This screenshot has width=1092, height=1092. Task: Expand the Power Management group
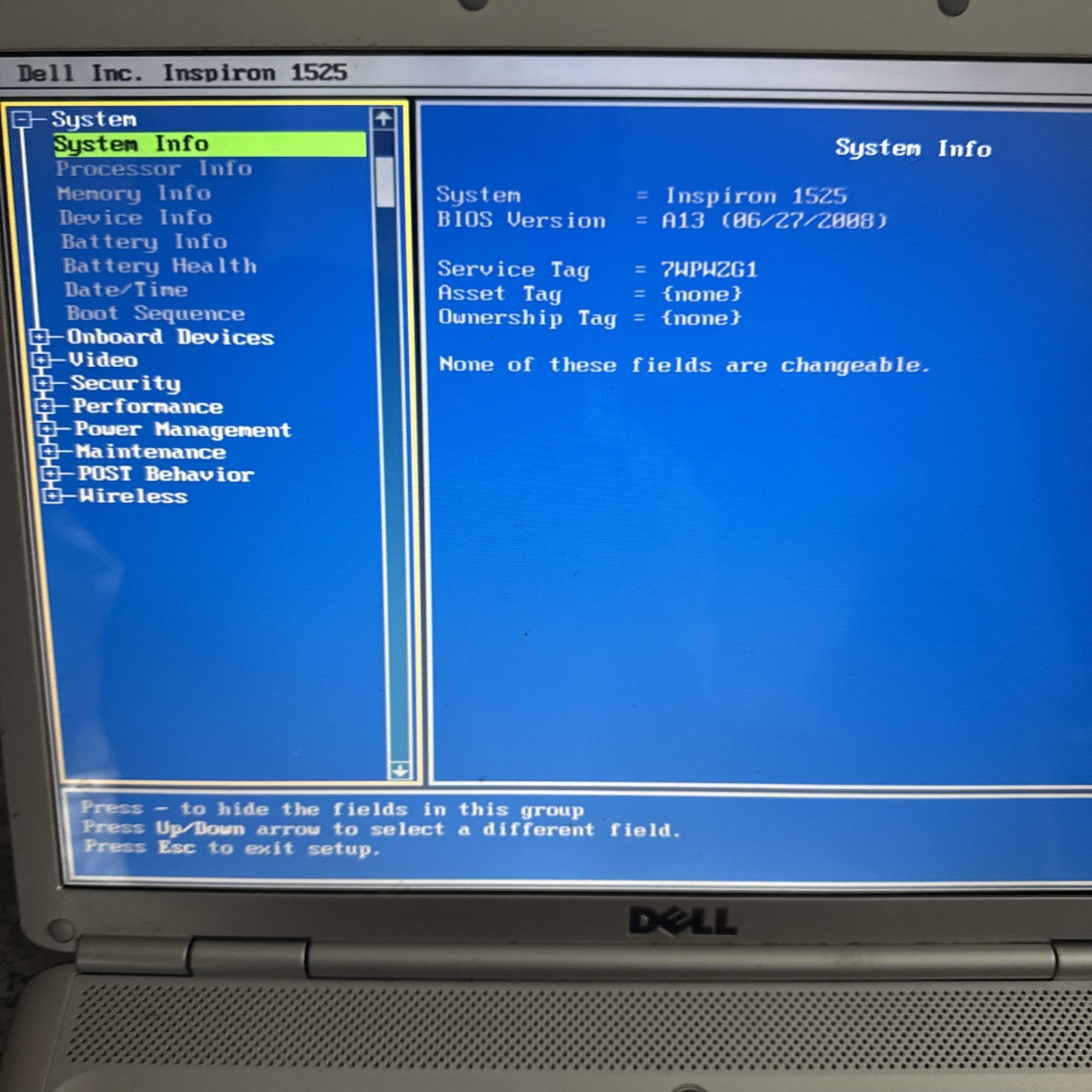coord(47,429)
